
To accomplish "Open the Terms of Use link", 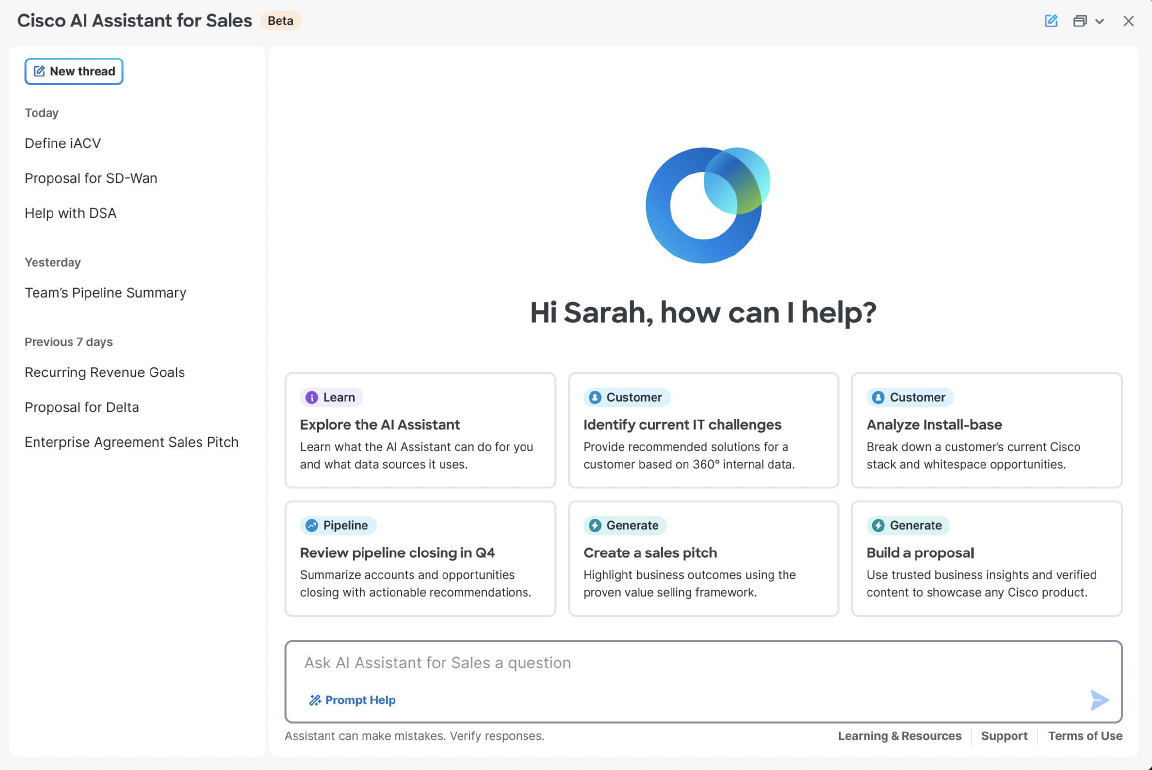I will tap(1085, 736).
